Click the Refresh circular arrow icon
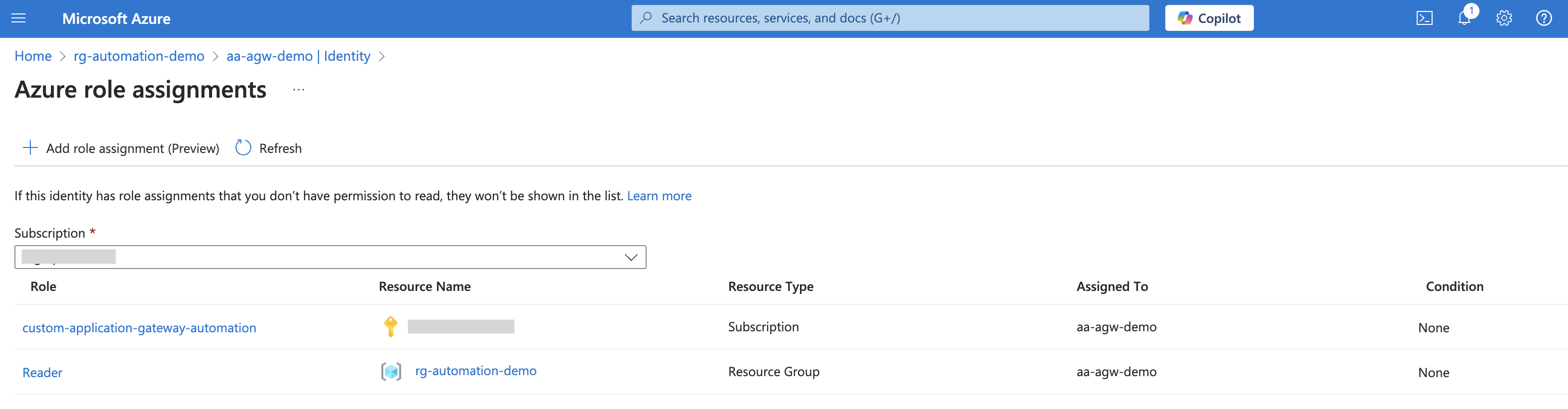This screenshot has width=1568, height=409. click(x=243, y=147)
